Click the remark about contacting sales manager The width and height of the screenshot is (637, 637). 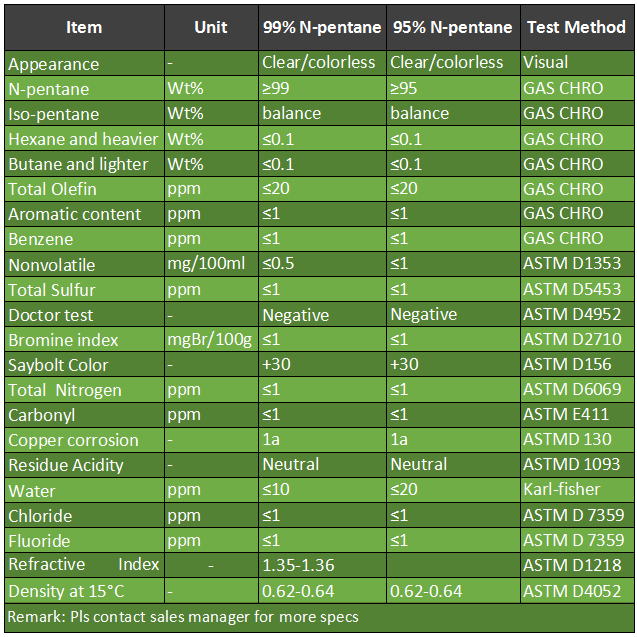tap(183, 616)
